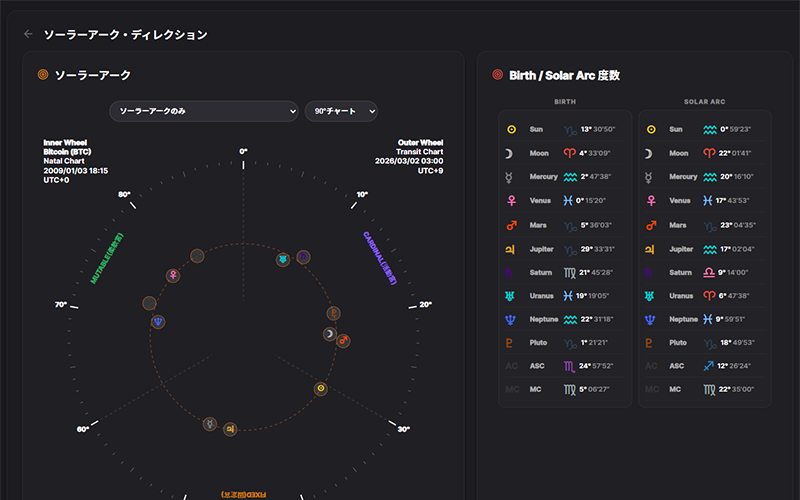This screenshot has width=800, height=500.
Task: Click the SOLAR ARC column header
Action: click(x=704, y=102)
